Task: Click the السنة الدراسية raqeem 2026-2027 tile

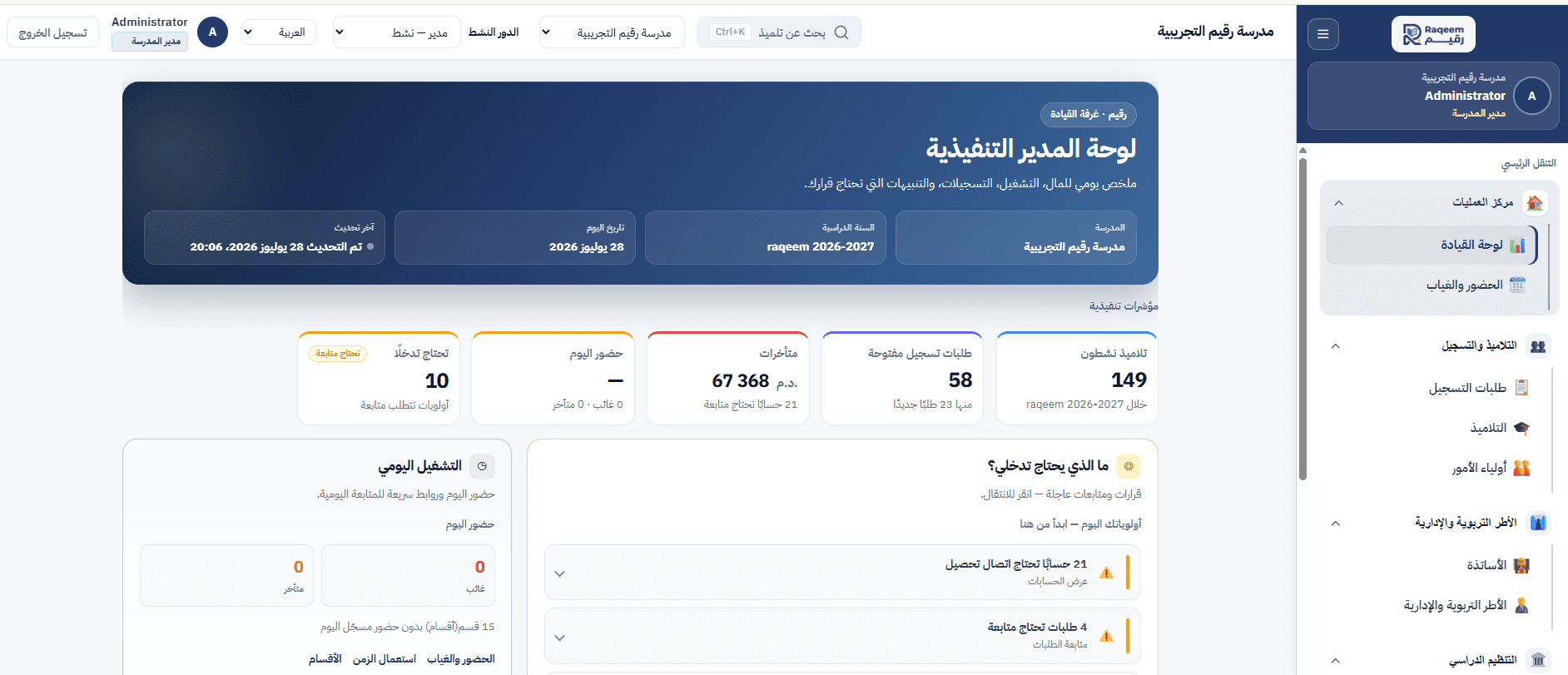Action: coord(766,237)
